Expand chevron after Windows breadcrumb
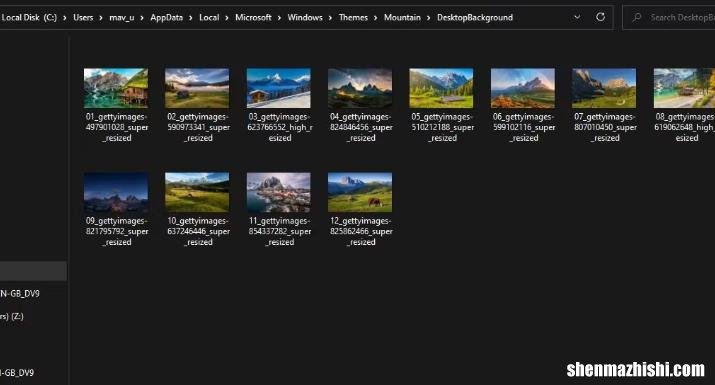This screenshot has height=385, width=715. pos(330,18)
